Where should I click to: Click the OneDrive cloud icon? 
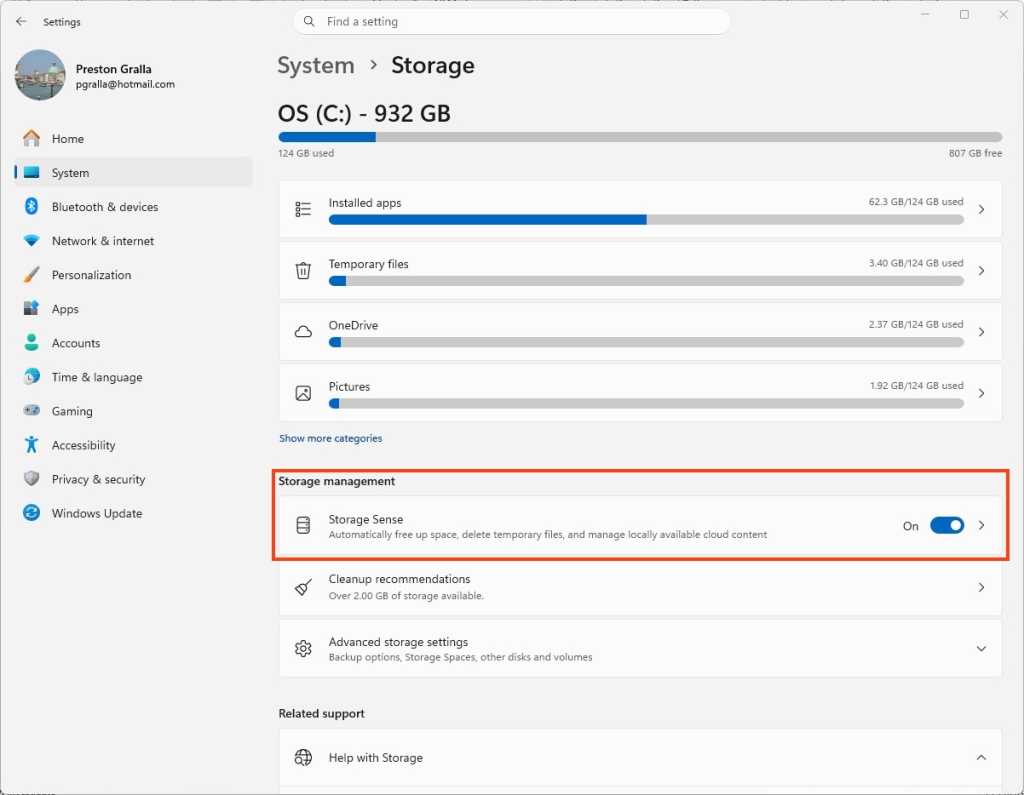[303, 332]
